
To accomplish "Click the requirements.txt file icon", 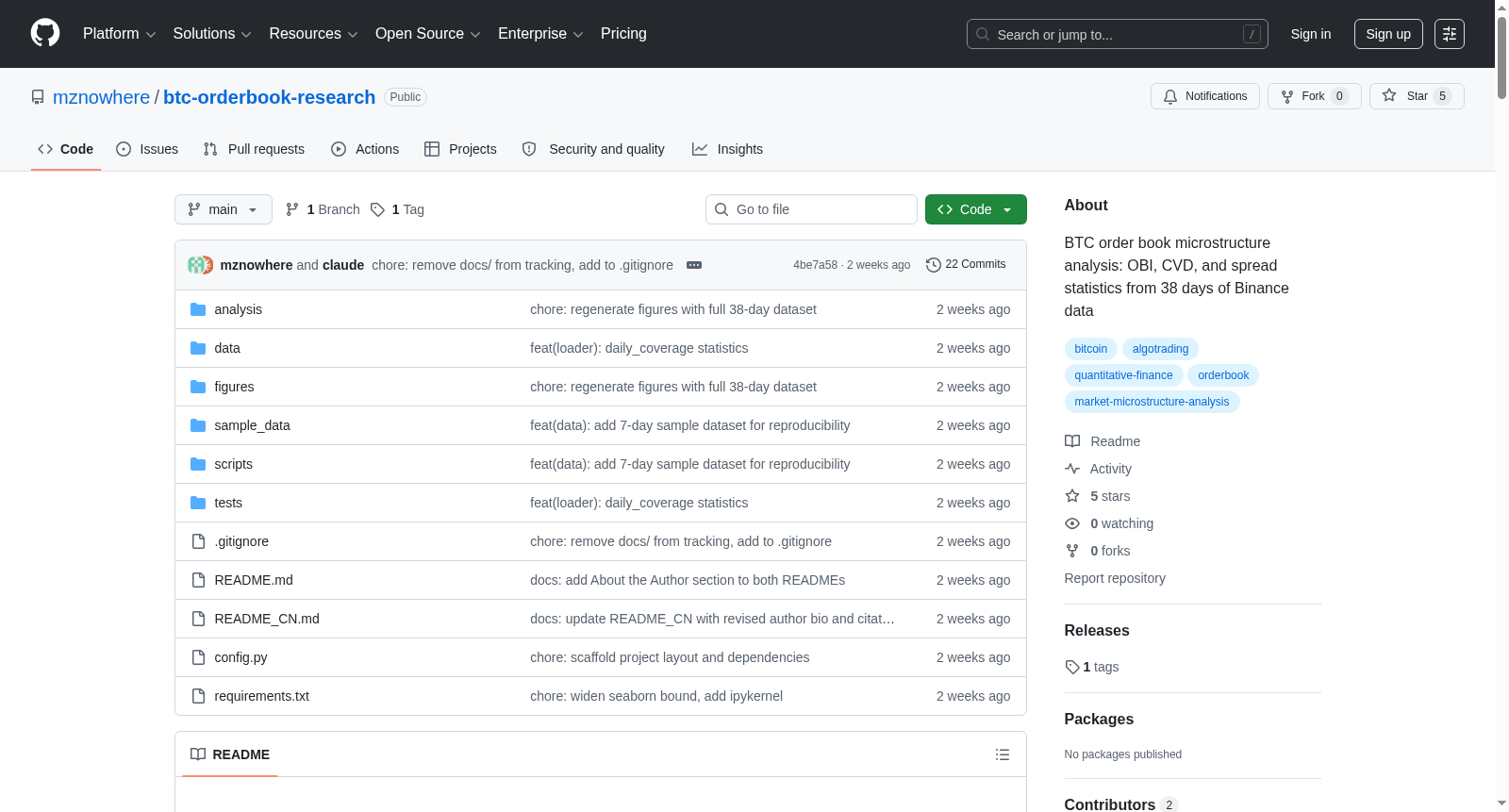I will click(x=198, y=696).
